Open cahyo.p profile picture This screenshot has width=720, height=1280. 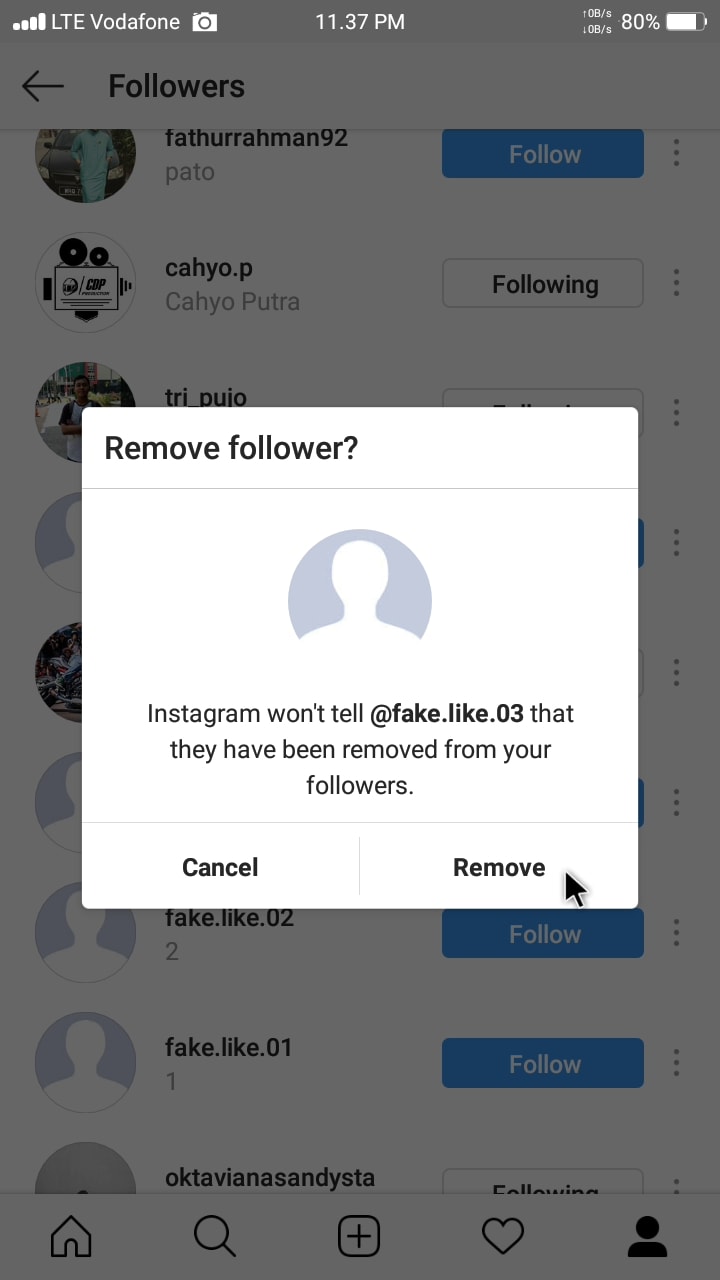tap(85, 283)
